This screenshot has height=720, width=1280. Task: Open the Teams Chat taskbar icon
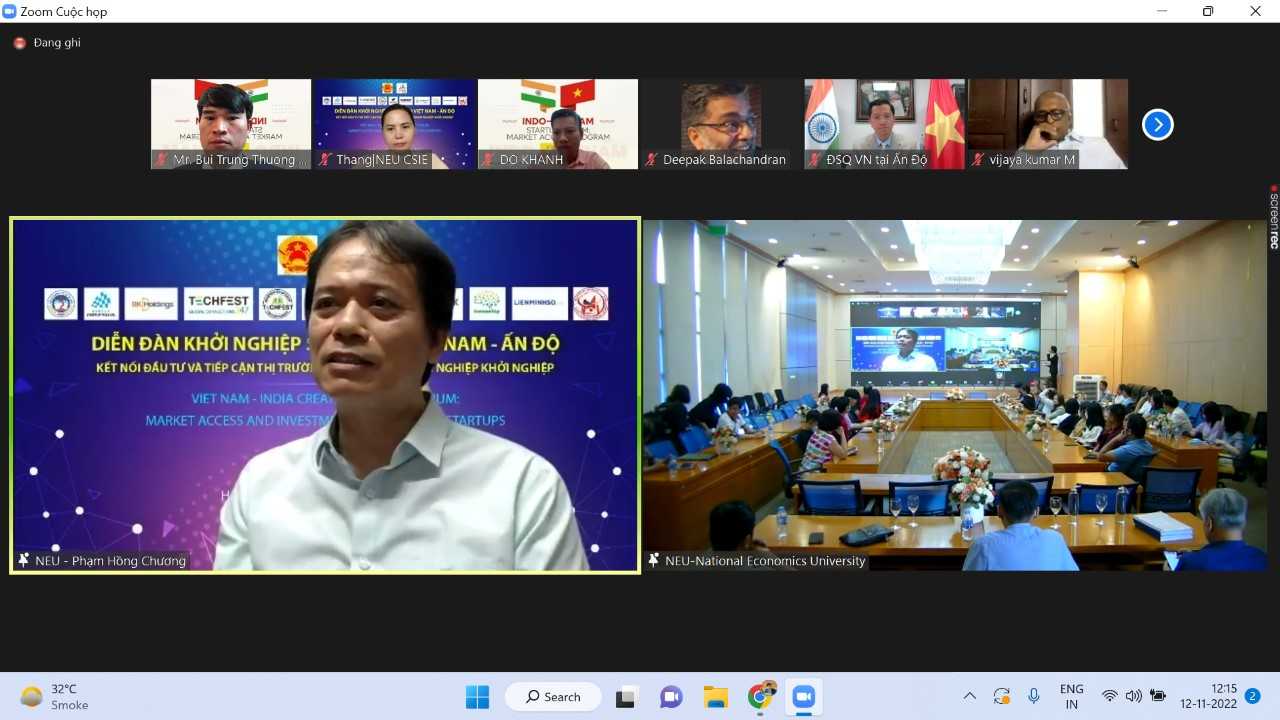[x=671, y=697]
